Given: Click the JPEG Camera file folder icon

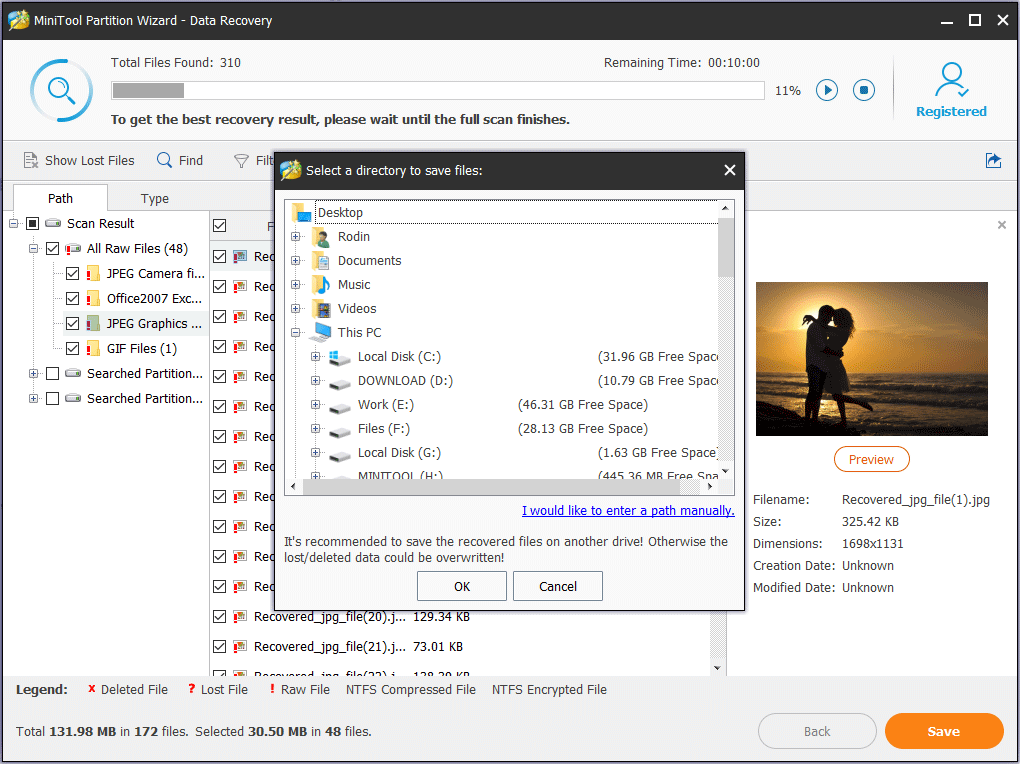Looking at the screenshot, I should [93, 273].
